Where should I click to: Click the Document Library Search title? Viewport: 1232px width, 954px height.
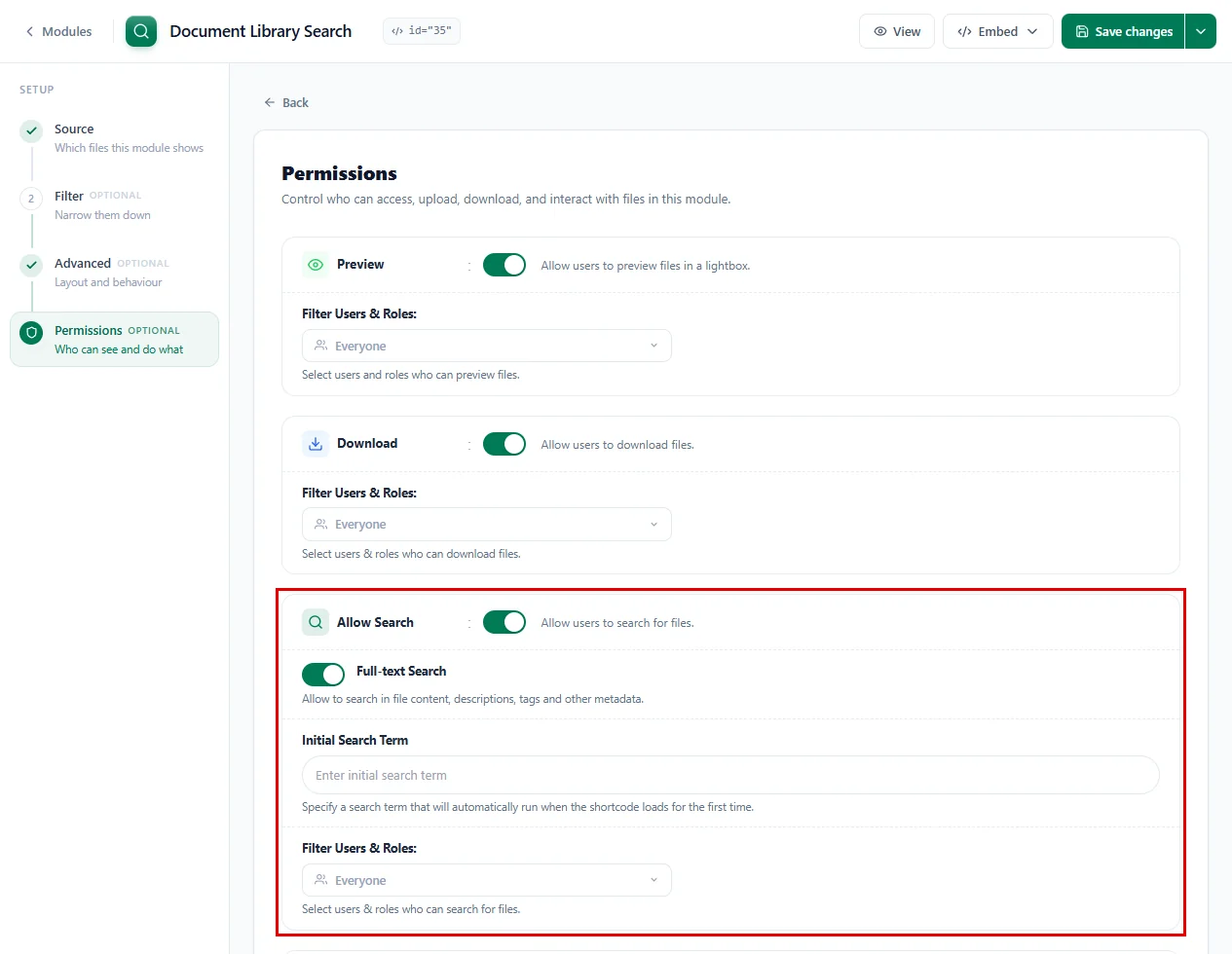click(x=261, y=31)
